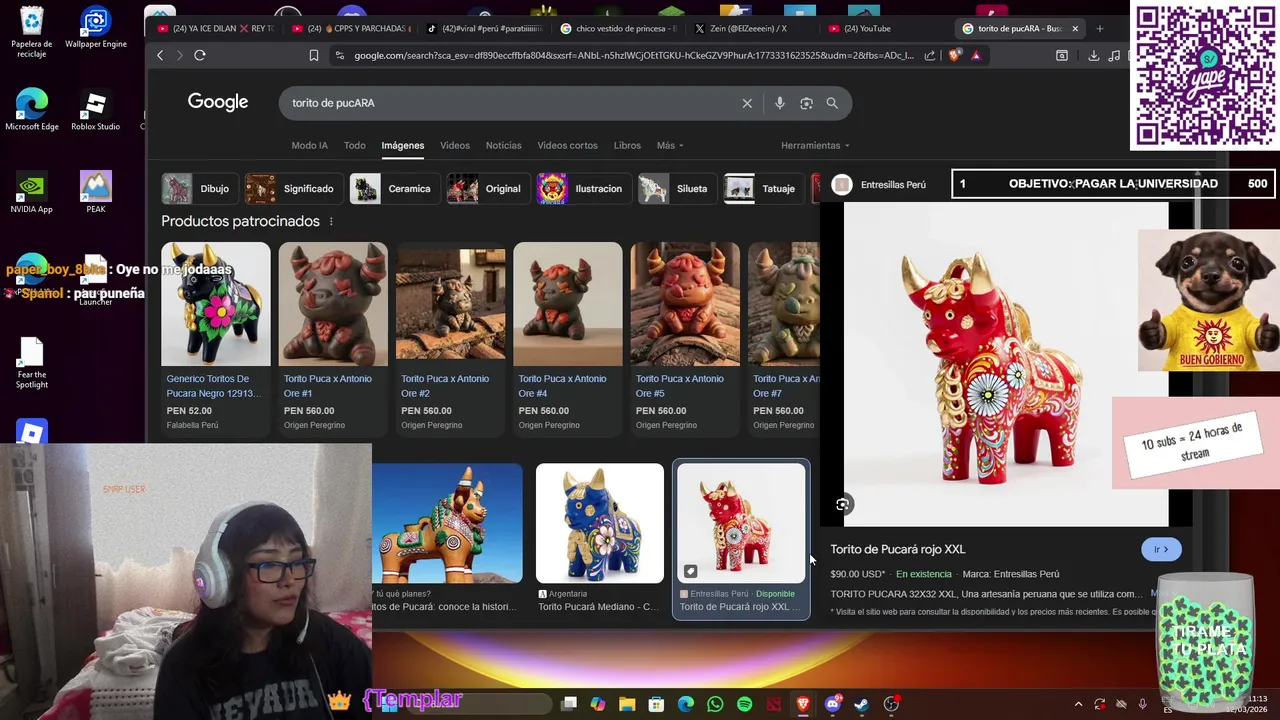The height and width of the screenshot is (720, 1280).
Task: Open Steam from the taskbar
Action: pyautogui.click(x=861, y=704)
